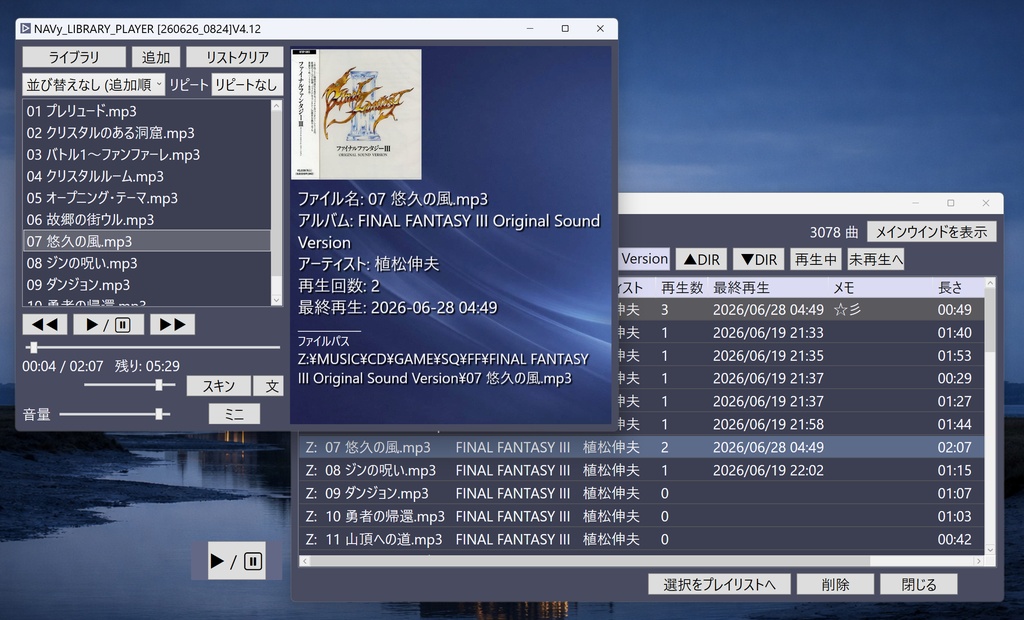Select the 09 ダンジョン.mp3 row in the library table
This screenshot has height=620, width=1024.
pos(641,493)
